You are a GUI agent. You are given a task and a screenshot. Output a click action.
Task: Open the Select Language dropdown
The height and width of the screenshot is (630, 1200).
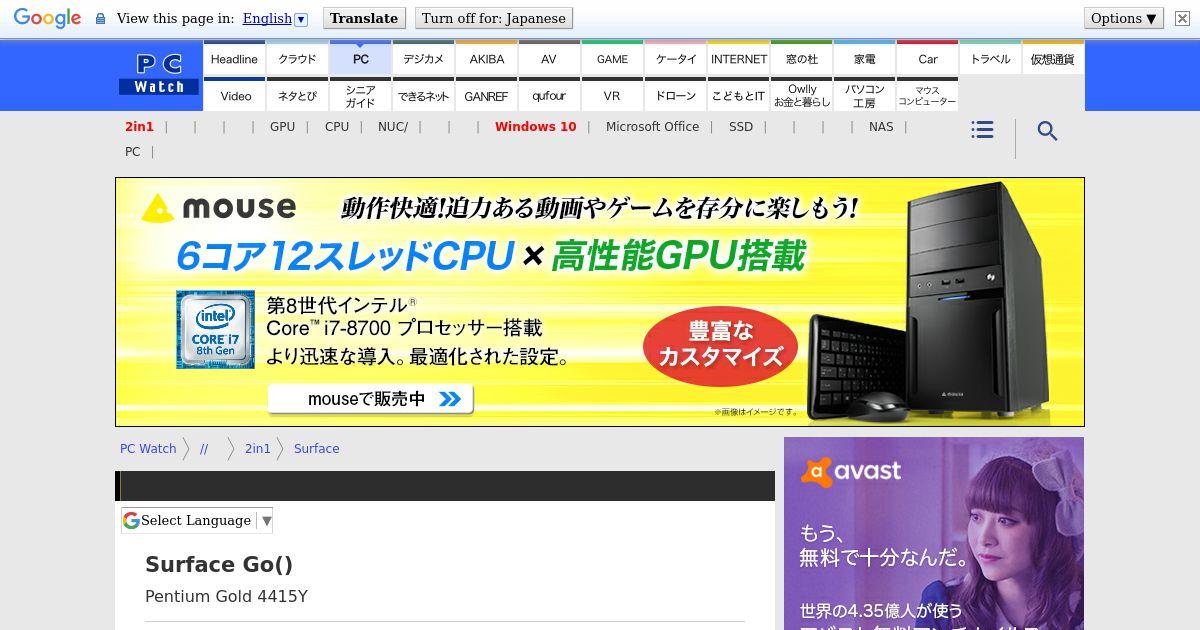pos(197,520)
